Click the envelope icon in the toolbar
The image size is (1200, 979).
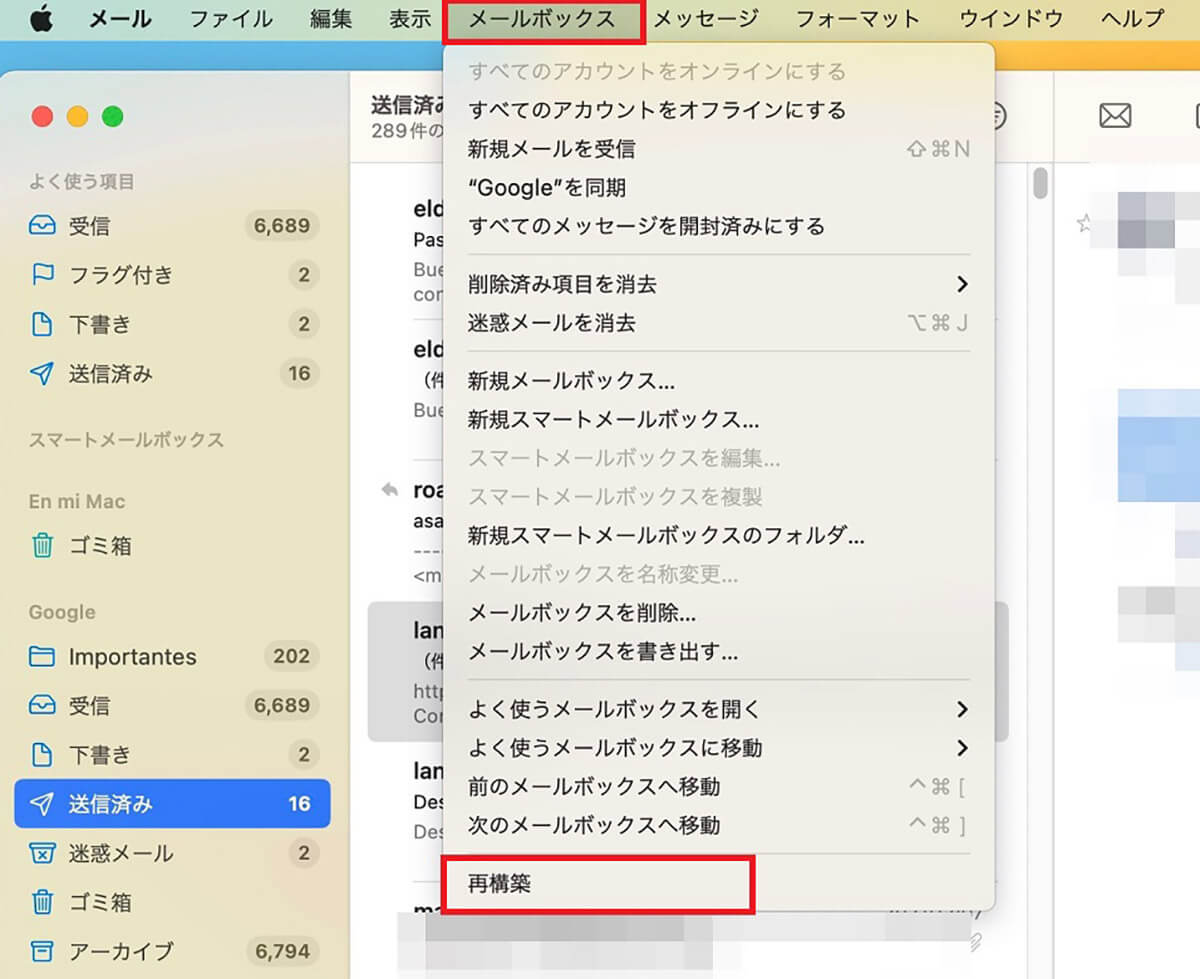(x=1114, y=117)
